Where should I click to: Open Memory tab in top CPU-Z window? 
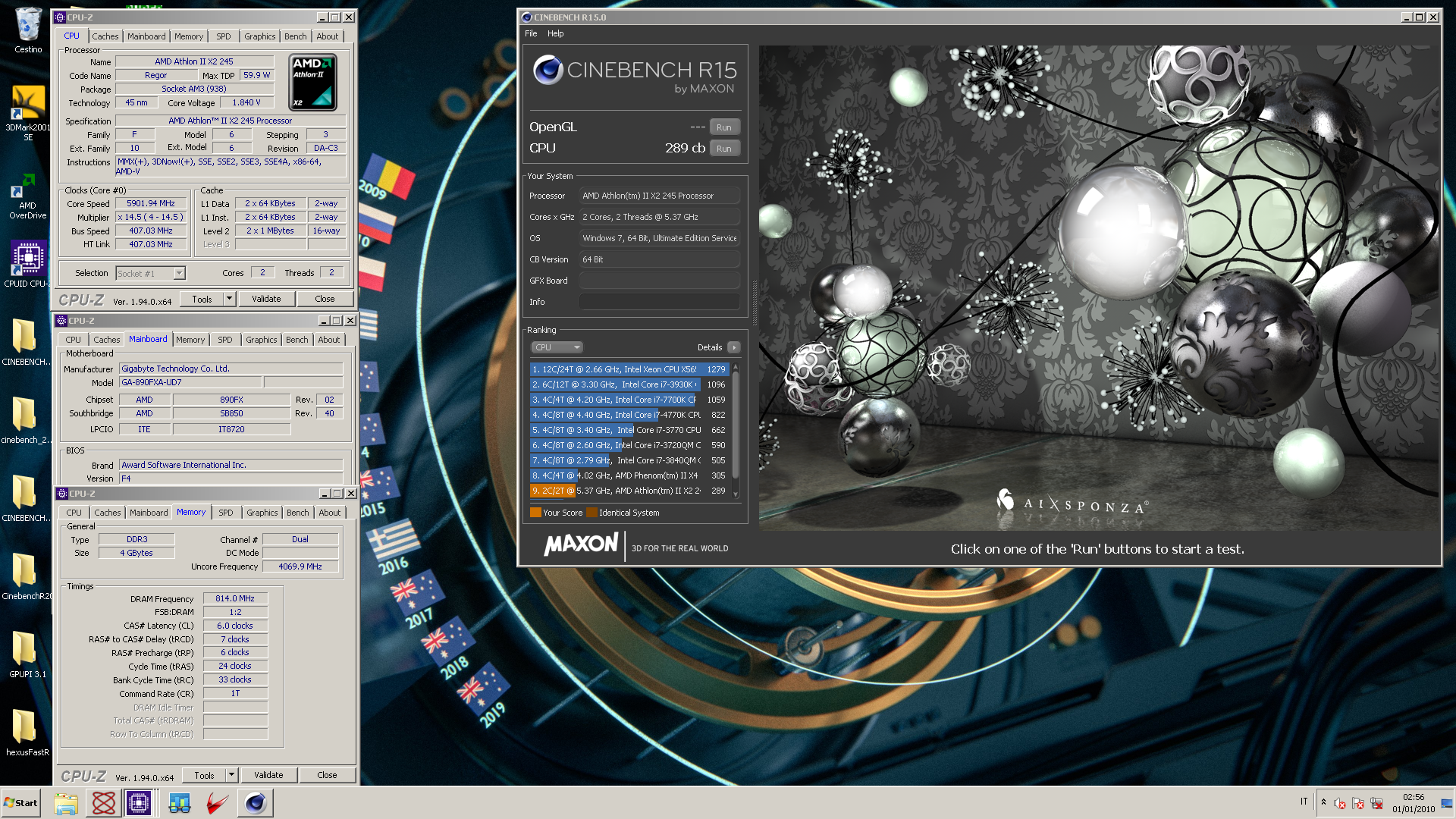[189, 36]
